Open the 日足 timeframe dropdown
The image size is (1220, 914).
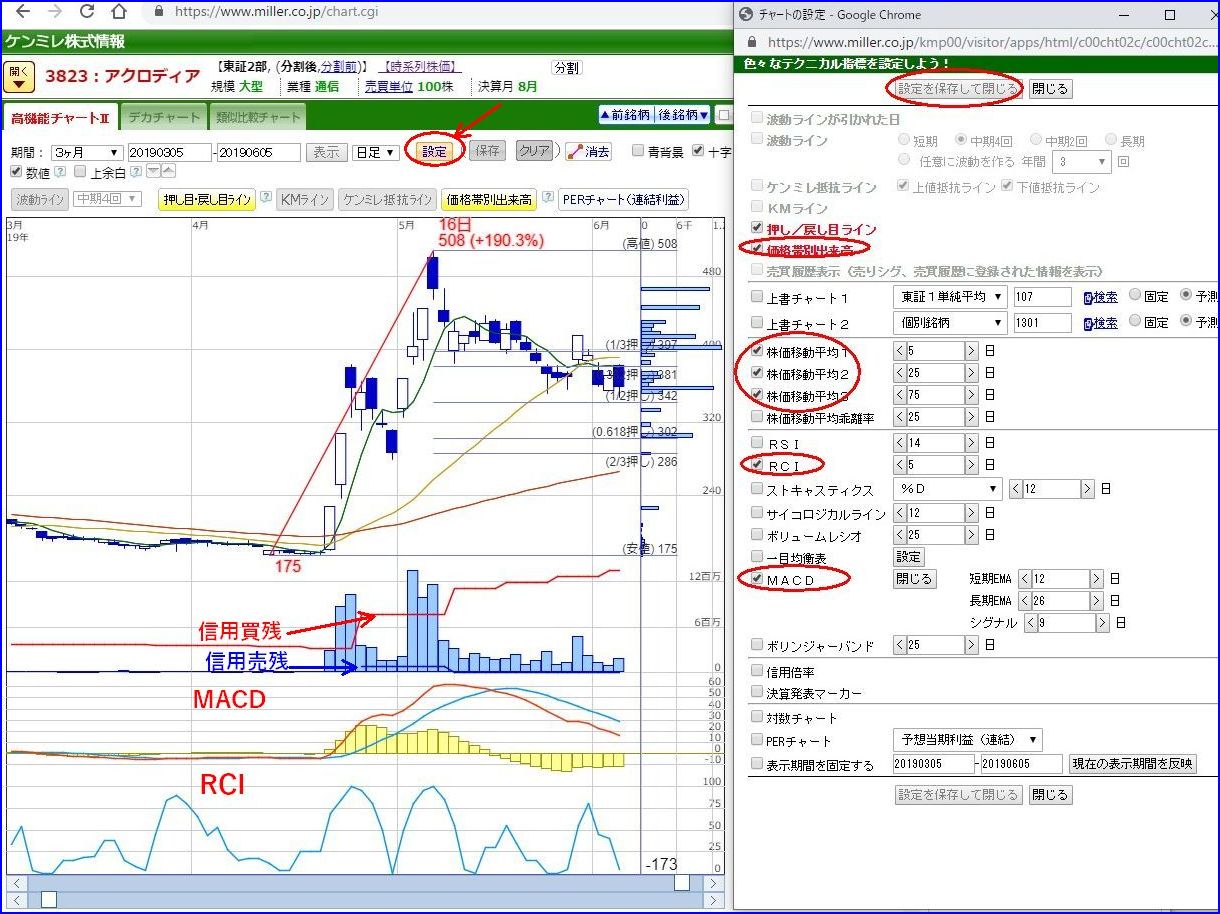coord(378,152)
